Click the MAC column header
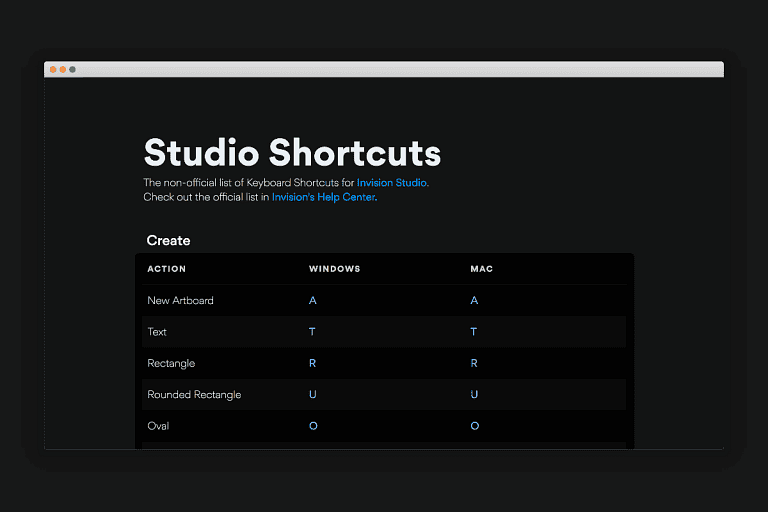The image size is (768, 512). (x=481, y=269)
